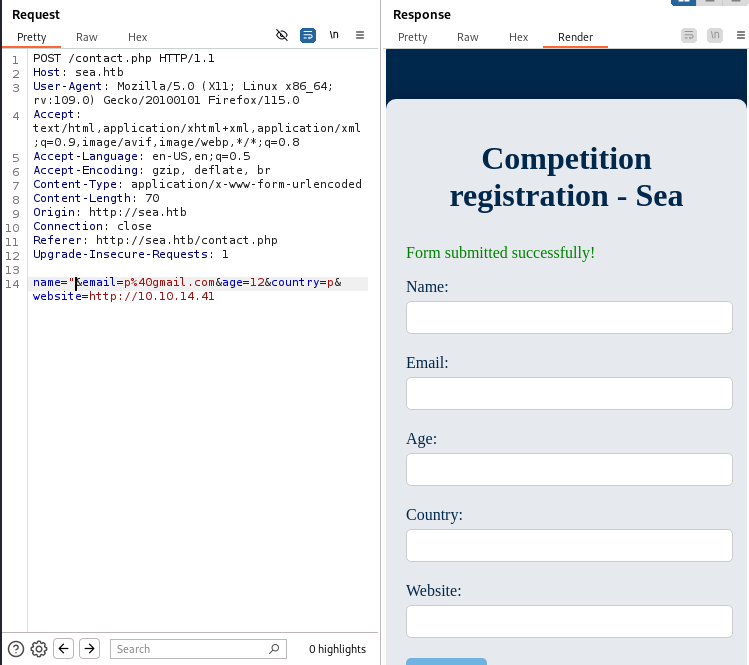Switch to Response Hex tab
The height and width of the screenshot is (665, 749).
point(518,37)
